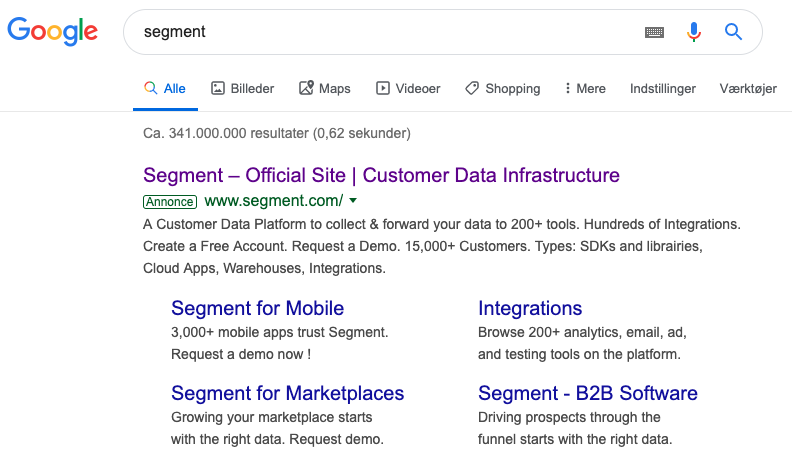The width and height of the screenshot is (792, 469).
Task: Open the Segment - B2B Software sitelink
Action: click(588, 393)
